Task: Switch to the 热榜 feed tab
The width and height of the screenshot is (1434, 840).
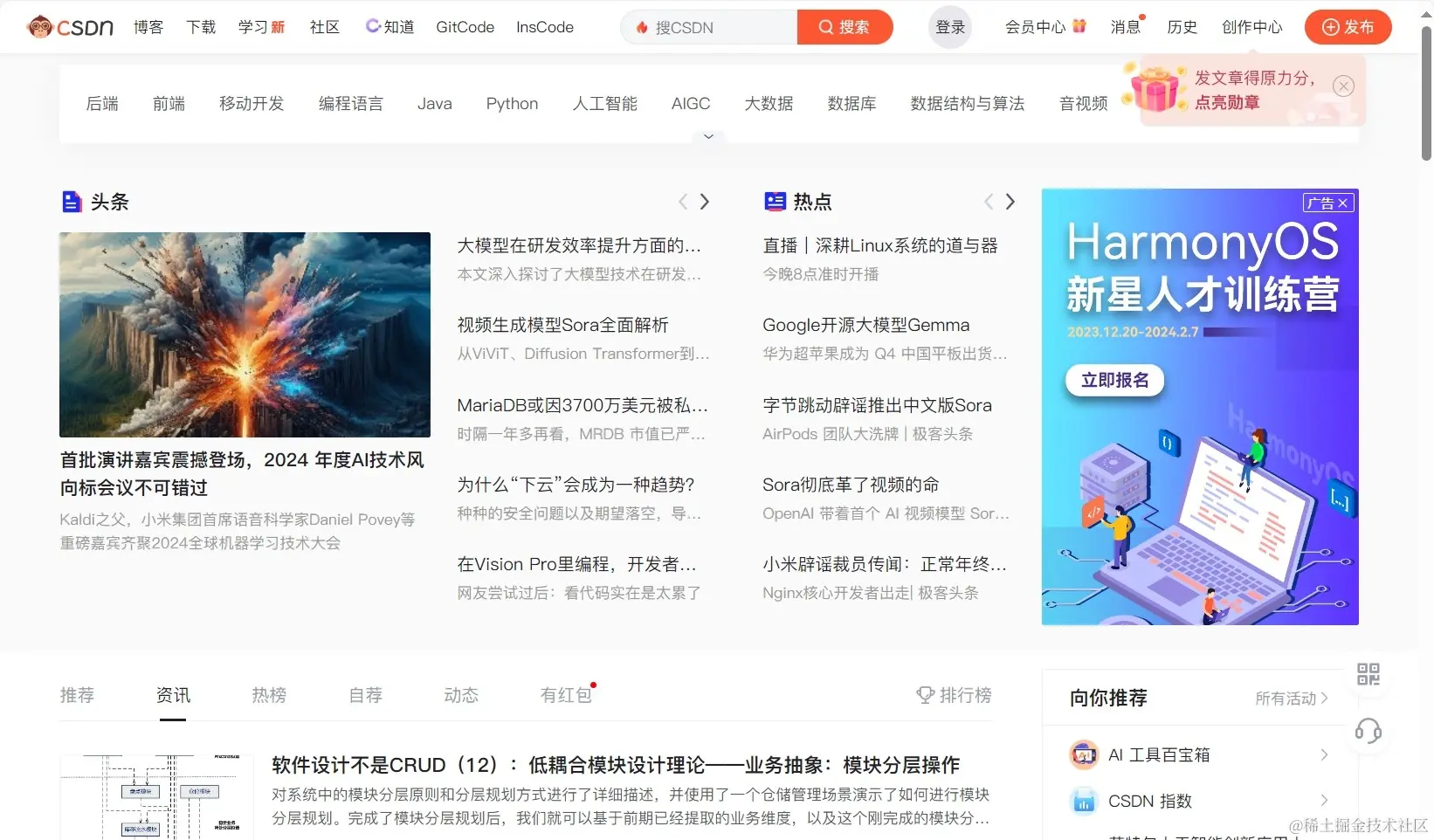Action: point(269,695)
